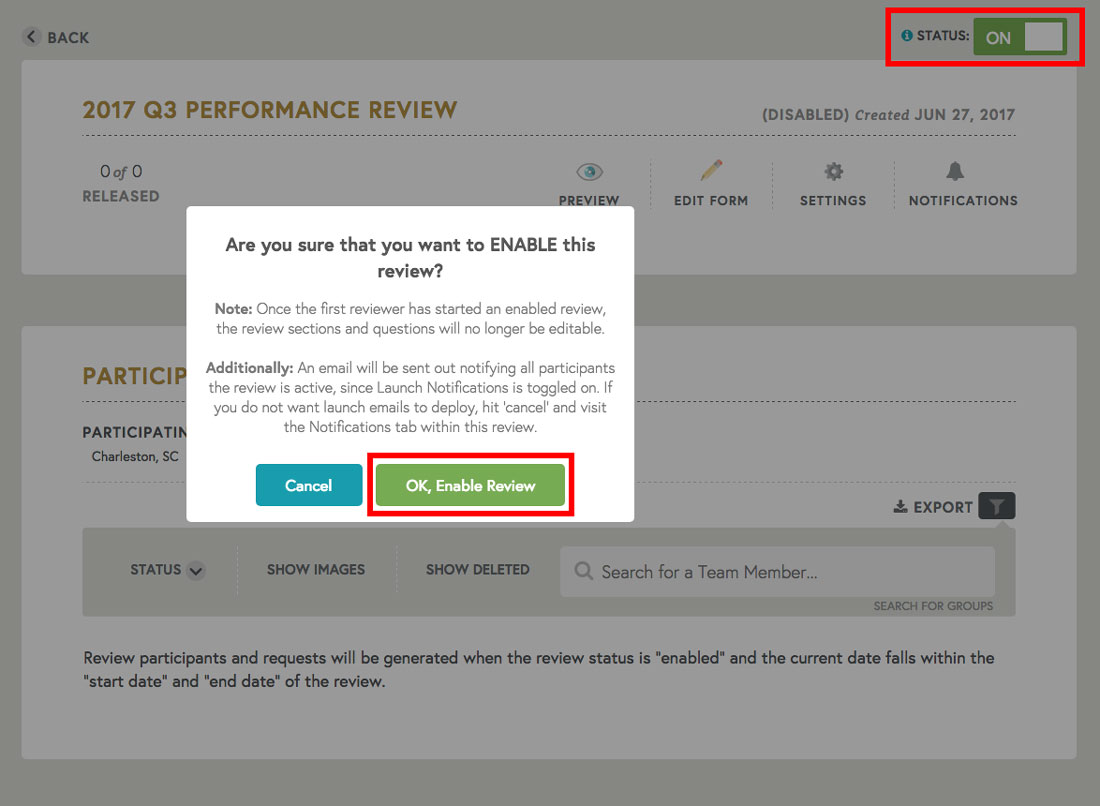Click the info icon next to Status
The image size is (1100, 806).
click(x=906, y=35)
